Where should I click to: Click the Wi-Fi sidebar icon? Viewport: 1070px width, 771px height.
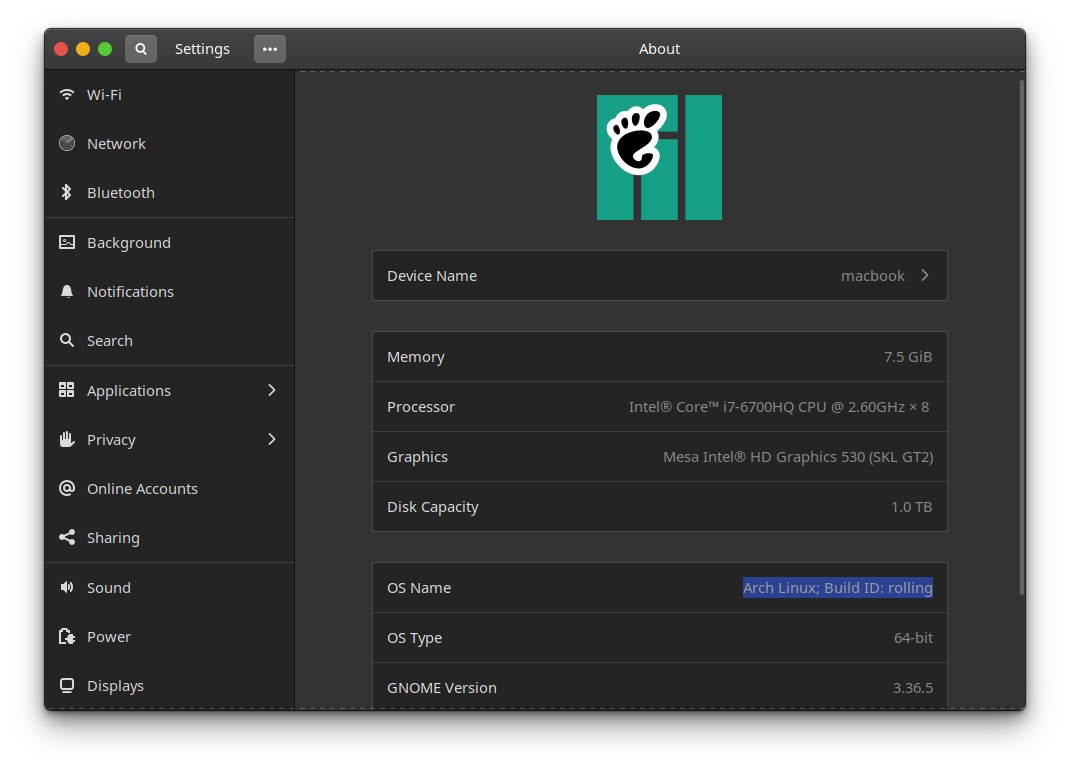[67, 94]
